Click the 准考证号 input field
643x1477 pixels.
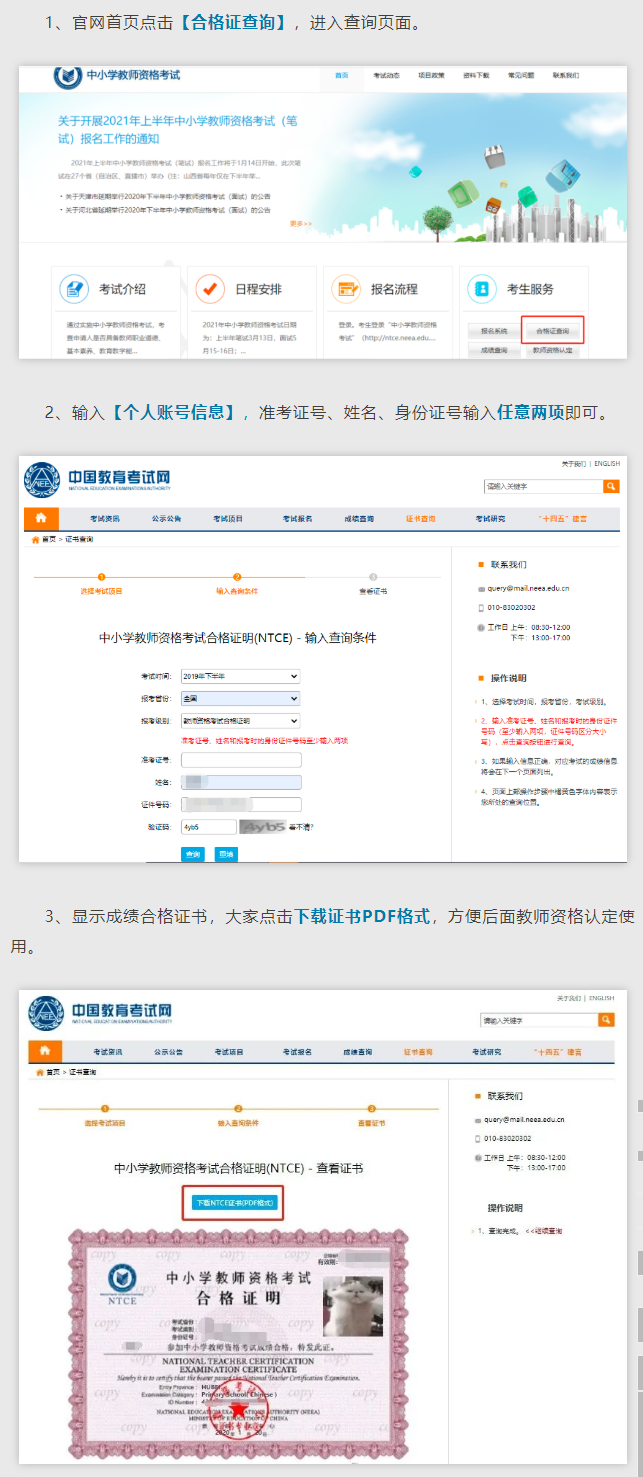pyautogui.click(x=241, y=760)
